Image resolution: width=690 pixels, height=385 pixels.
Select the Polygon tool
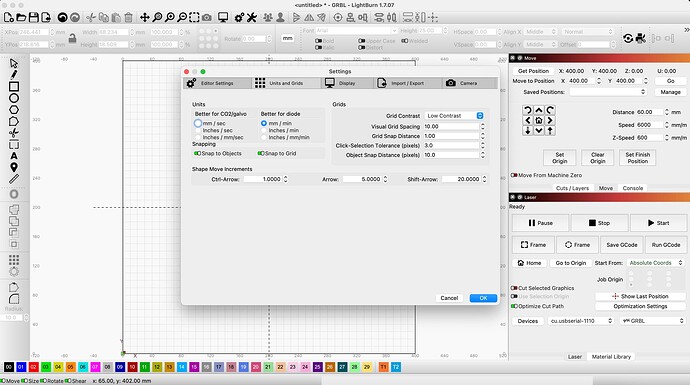tap(14, 110)
